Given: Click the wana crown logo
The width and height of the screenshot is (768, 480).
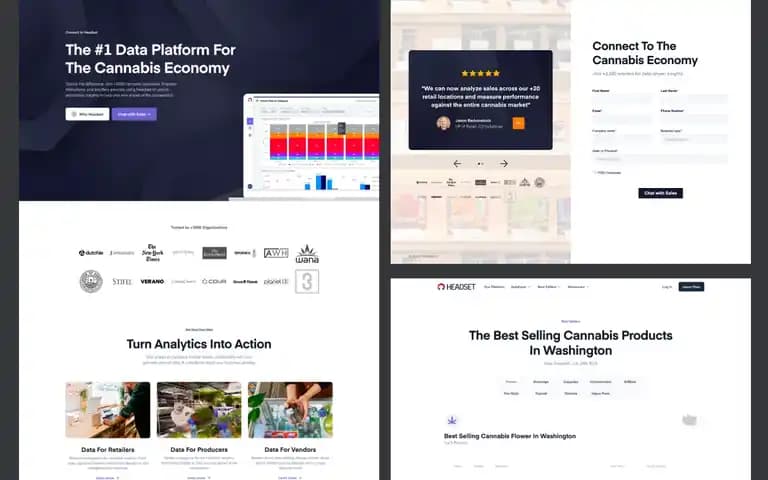Looking at the screenshot, I should [x=307, y=254].
